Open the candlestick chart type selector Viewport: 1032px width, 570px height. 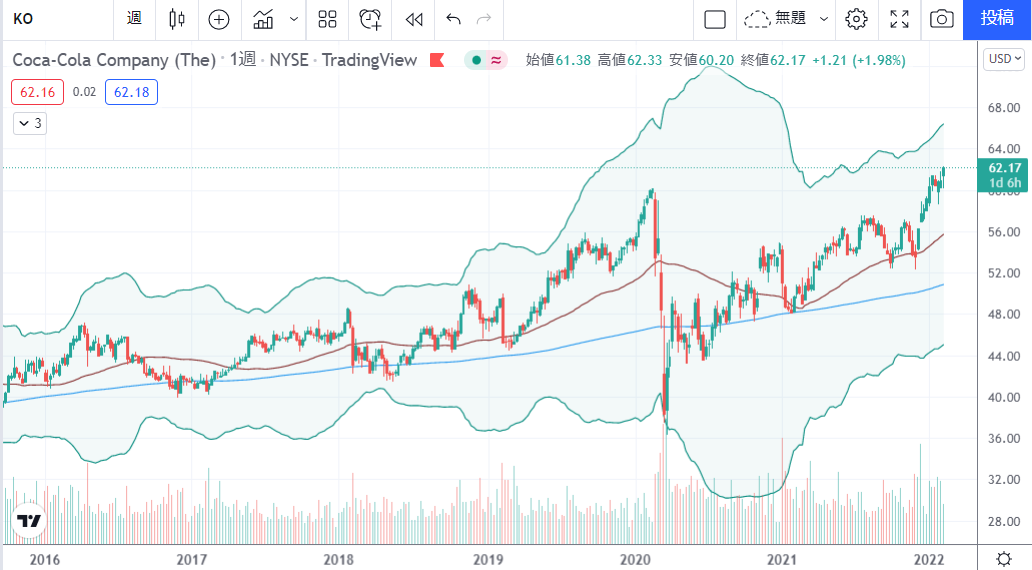pos(176,19)
